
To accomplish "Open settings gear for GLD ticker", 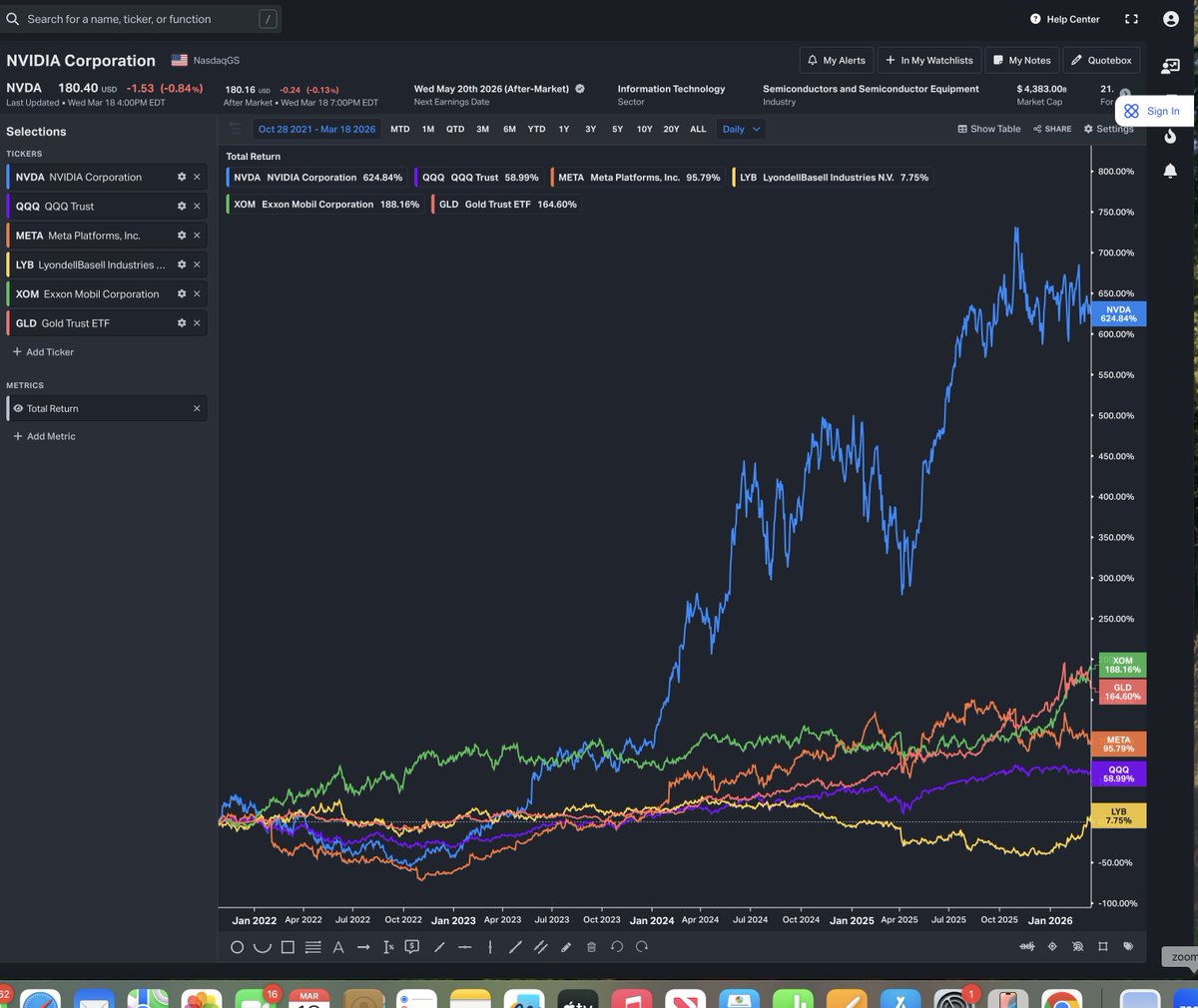I will tap(182, 323).
